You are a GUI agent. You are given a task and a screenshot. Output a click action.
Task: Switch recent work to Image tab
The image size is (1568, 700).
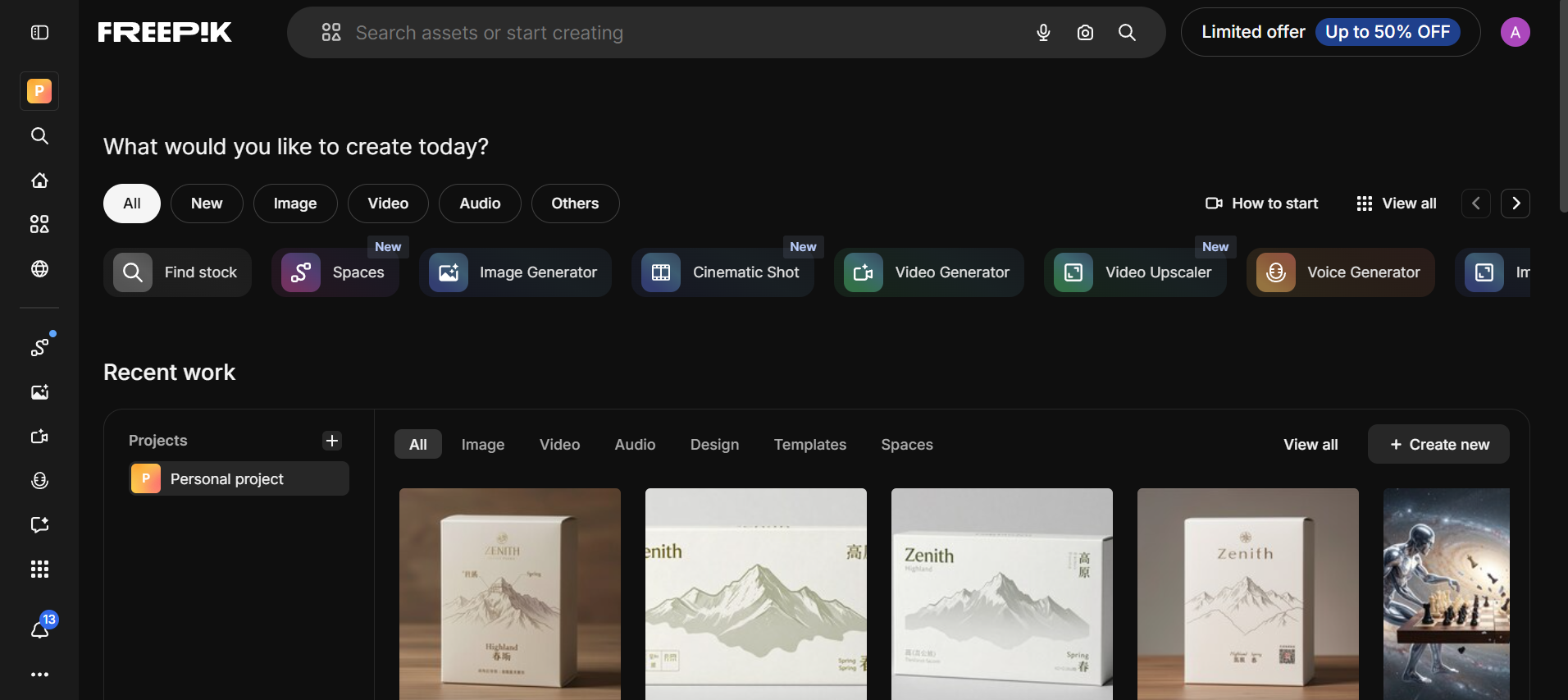click(483, 444)
